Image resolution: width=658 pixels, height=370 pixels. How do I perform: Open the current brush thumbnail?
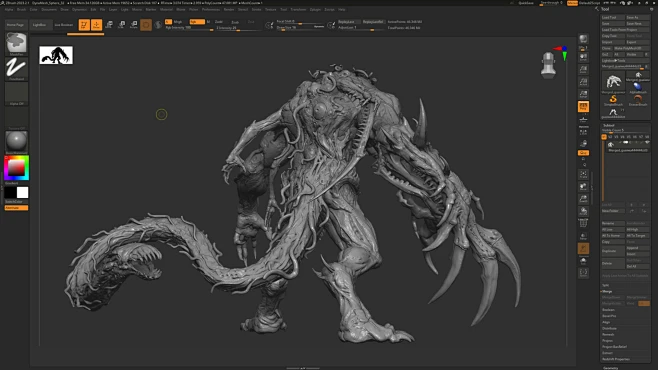click(x=16, y=43)
